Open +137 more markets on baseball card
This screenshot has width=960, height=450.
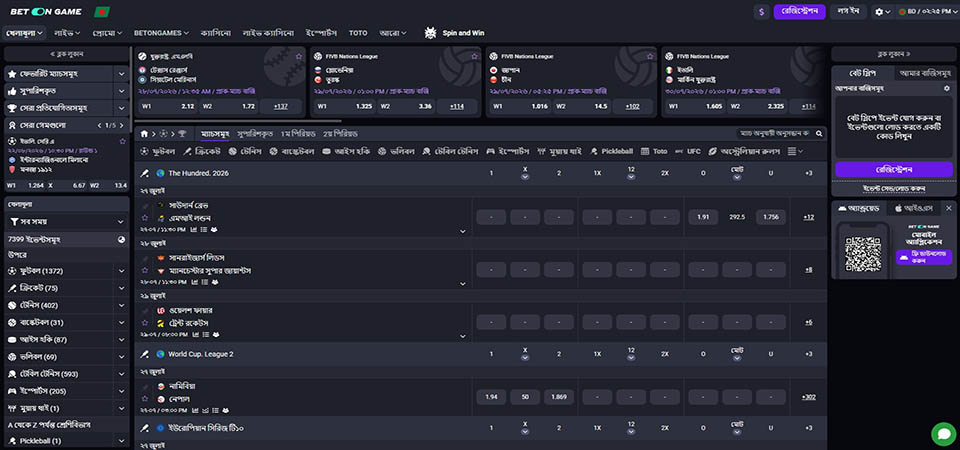(x=281, y=107)
